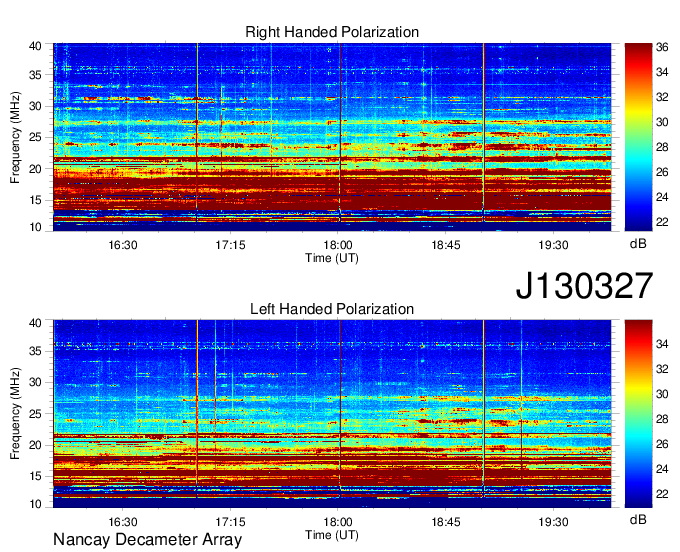
Task: Click 30 MHz tick on Left Handed plot
Action: [35, 382]
